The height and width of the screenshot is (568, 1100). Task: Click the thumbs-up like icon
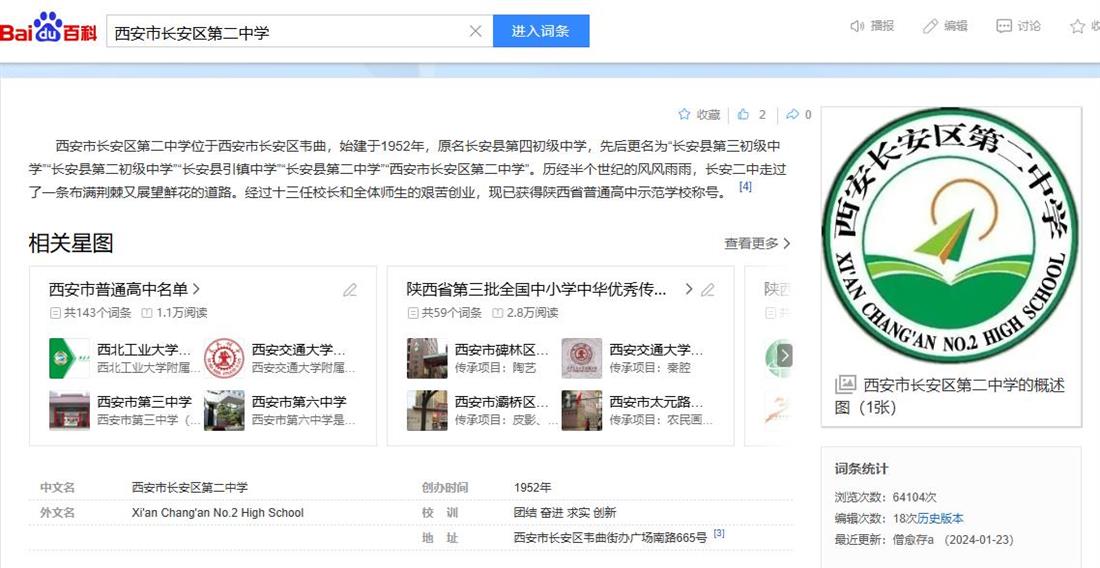click(x=744, y=114)
